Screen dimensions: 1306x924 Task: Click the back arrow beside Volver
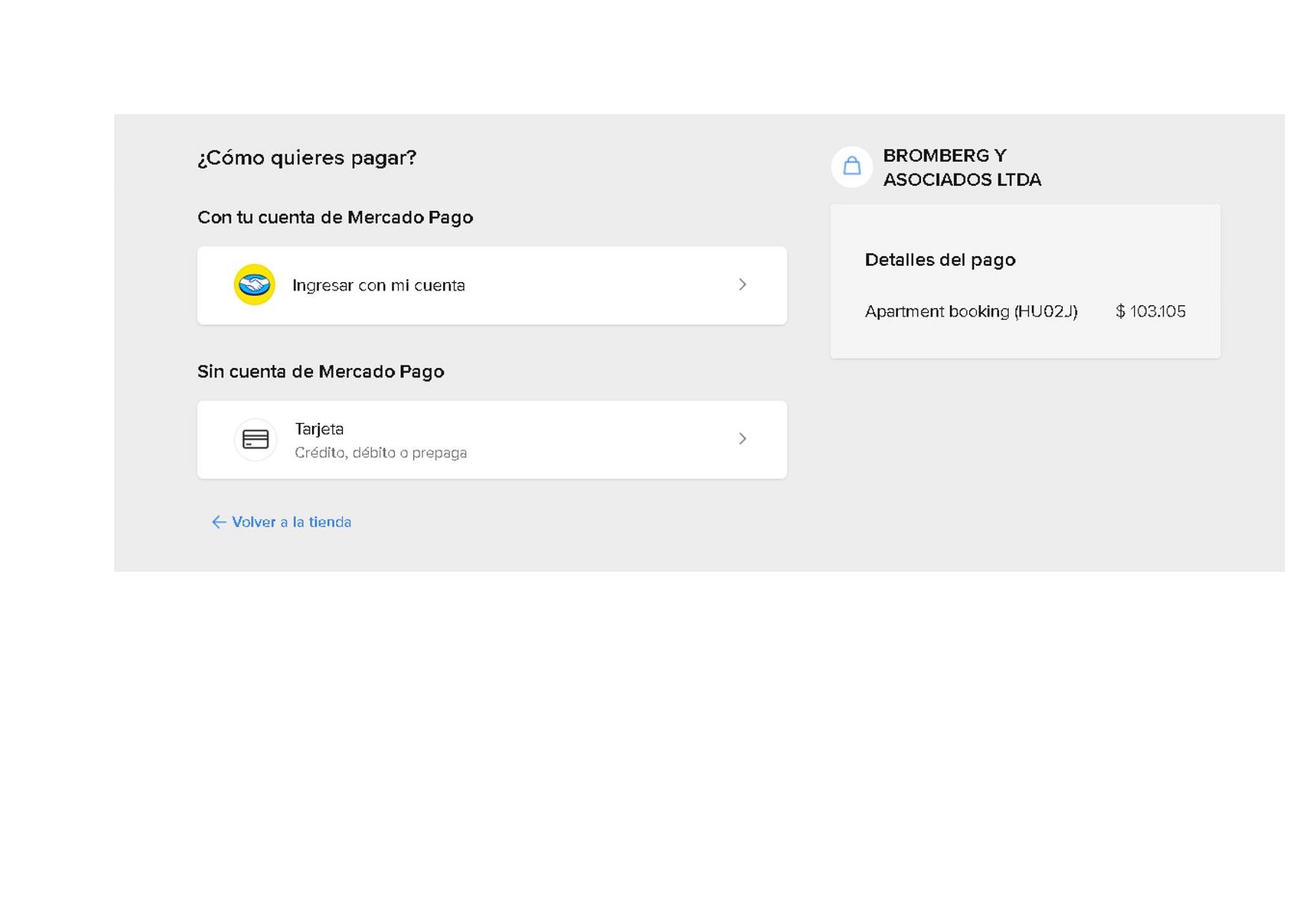pos(218,522)
